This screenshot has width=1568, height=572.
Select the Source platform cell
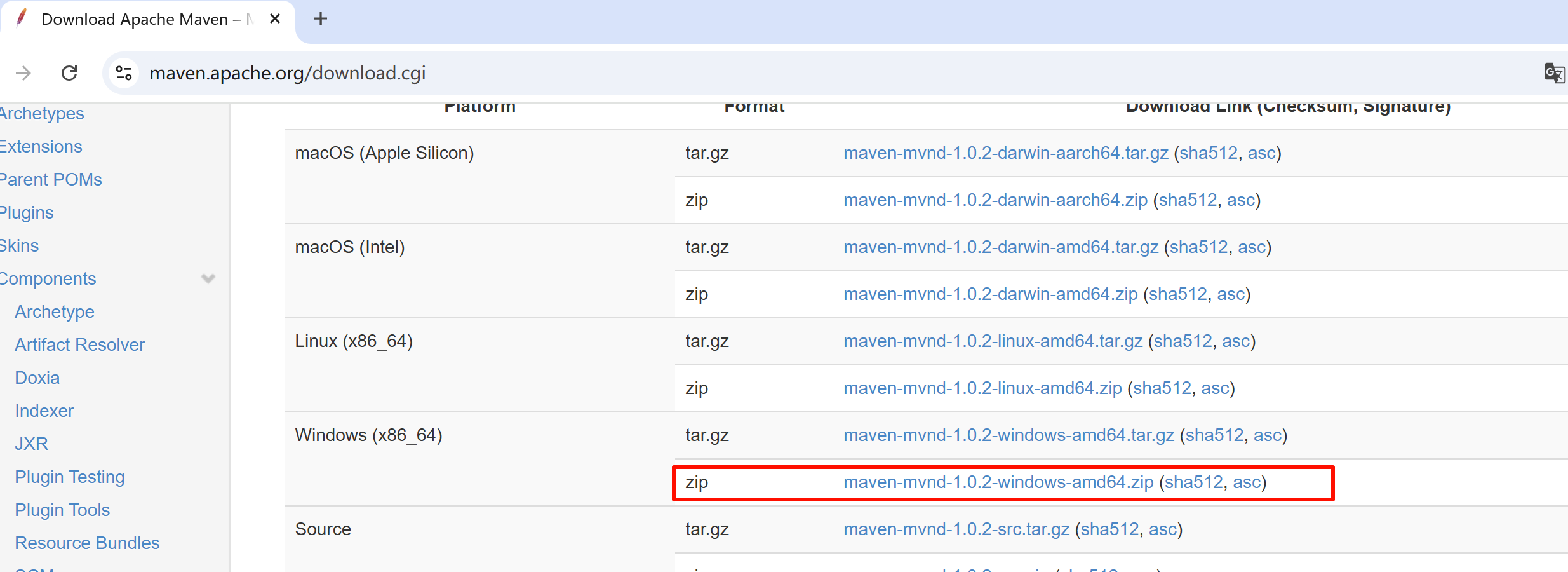click(479, 540)
